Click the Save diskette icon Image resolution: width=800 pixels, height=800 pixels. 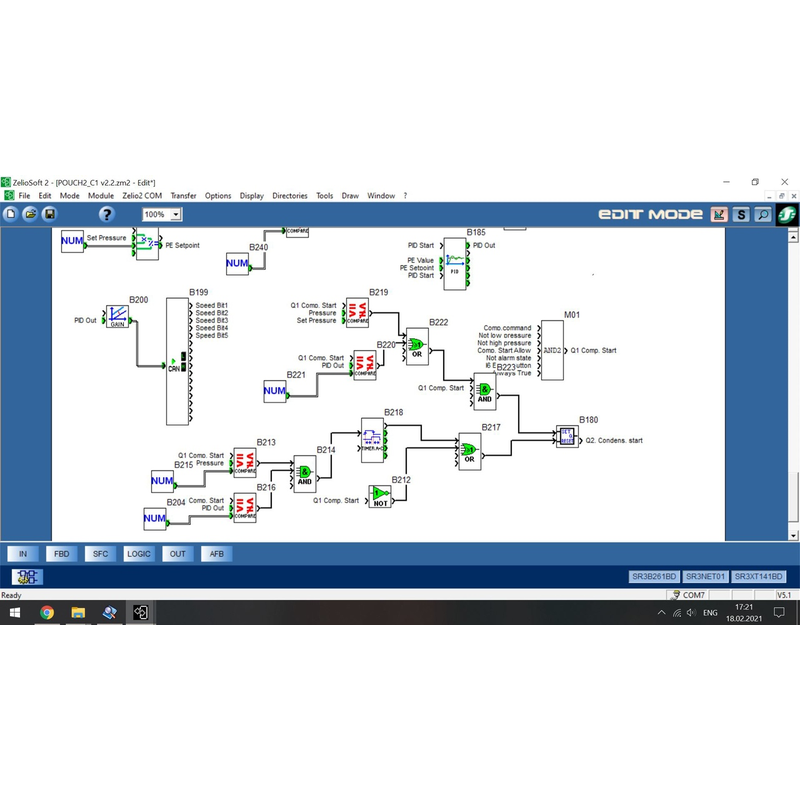[50, 214]
